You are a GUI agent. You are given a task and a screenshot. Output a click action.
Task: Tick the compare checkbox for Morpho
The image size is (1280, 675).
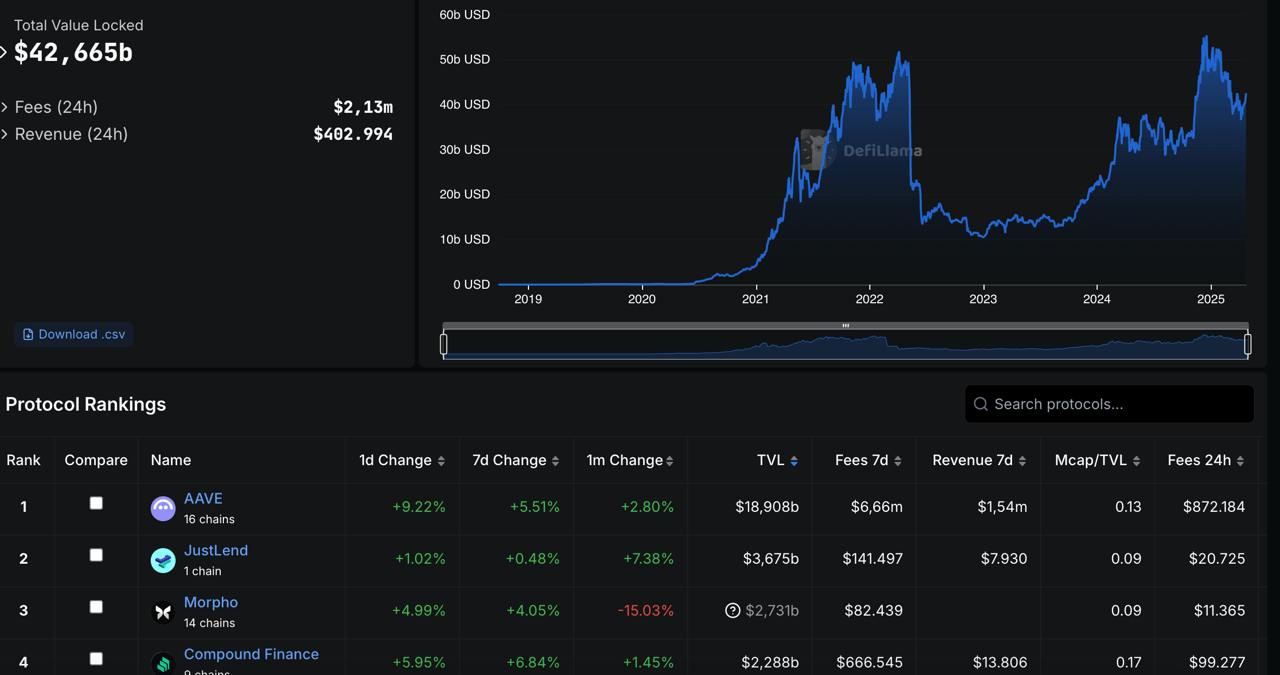pyautogui.click(x=96, y=607)
